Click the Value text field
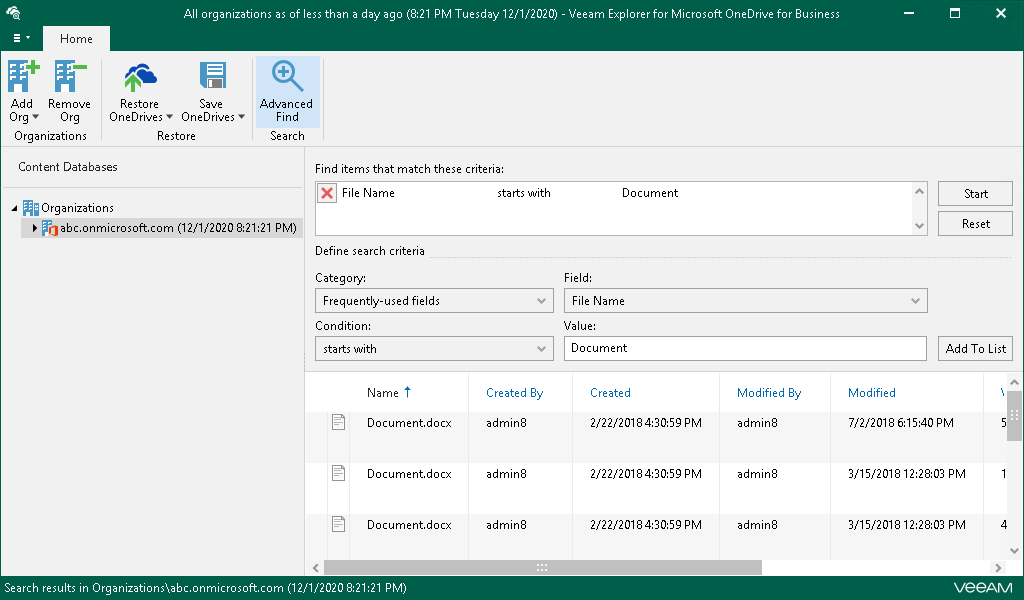The image size is (1024, 600). coord(745,348)
